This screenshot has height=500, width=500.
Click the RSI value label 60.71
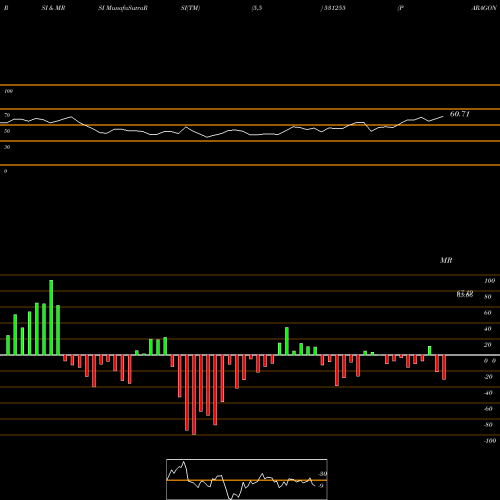point(460,114)
